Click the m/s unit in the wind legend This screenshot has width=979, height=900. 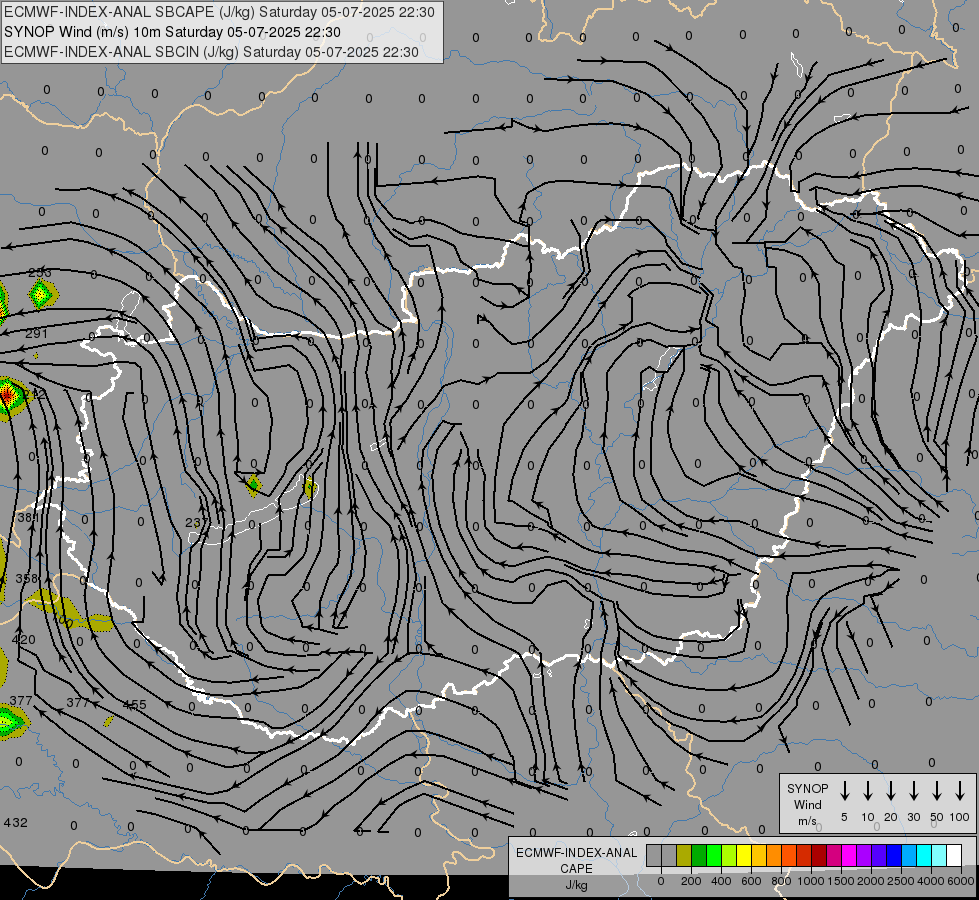coord(807,821)
